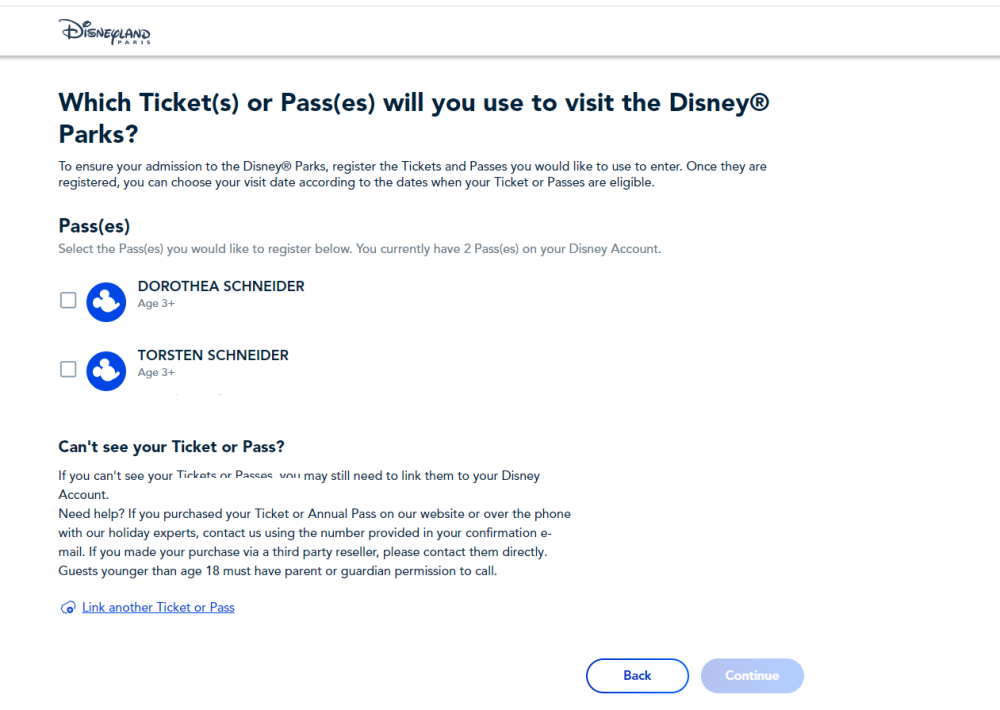Click the Continue button

(x=752, y=676)
